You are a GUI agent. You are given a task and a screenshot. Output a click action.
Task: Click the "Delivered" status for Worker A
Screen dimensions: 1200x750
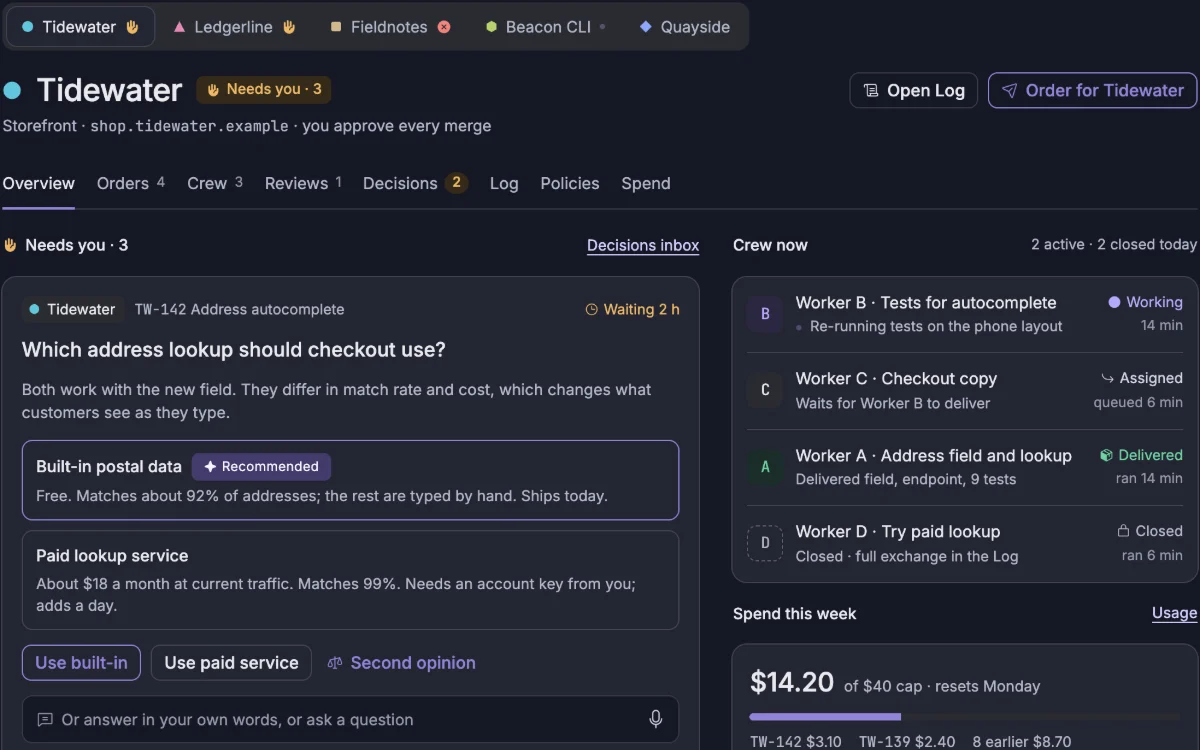tap(1141, 455)
